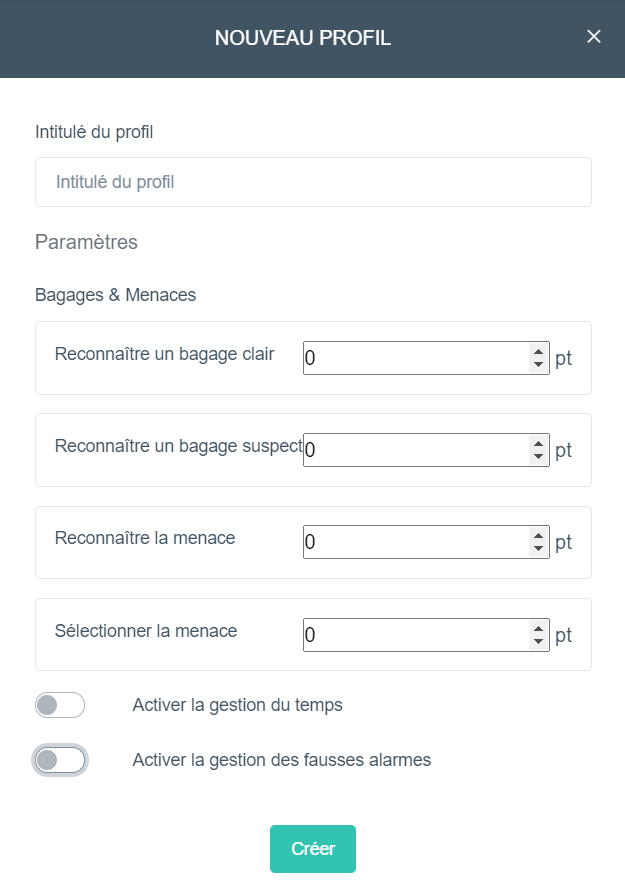
Task: Focus the bagage clair points field
Action: click(416, 358)
